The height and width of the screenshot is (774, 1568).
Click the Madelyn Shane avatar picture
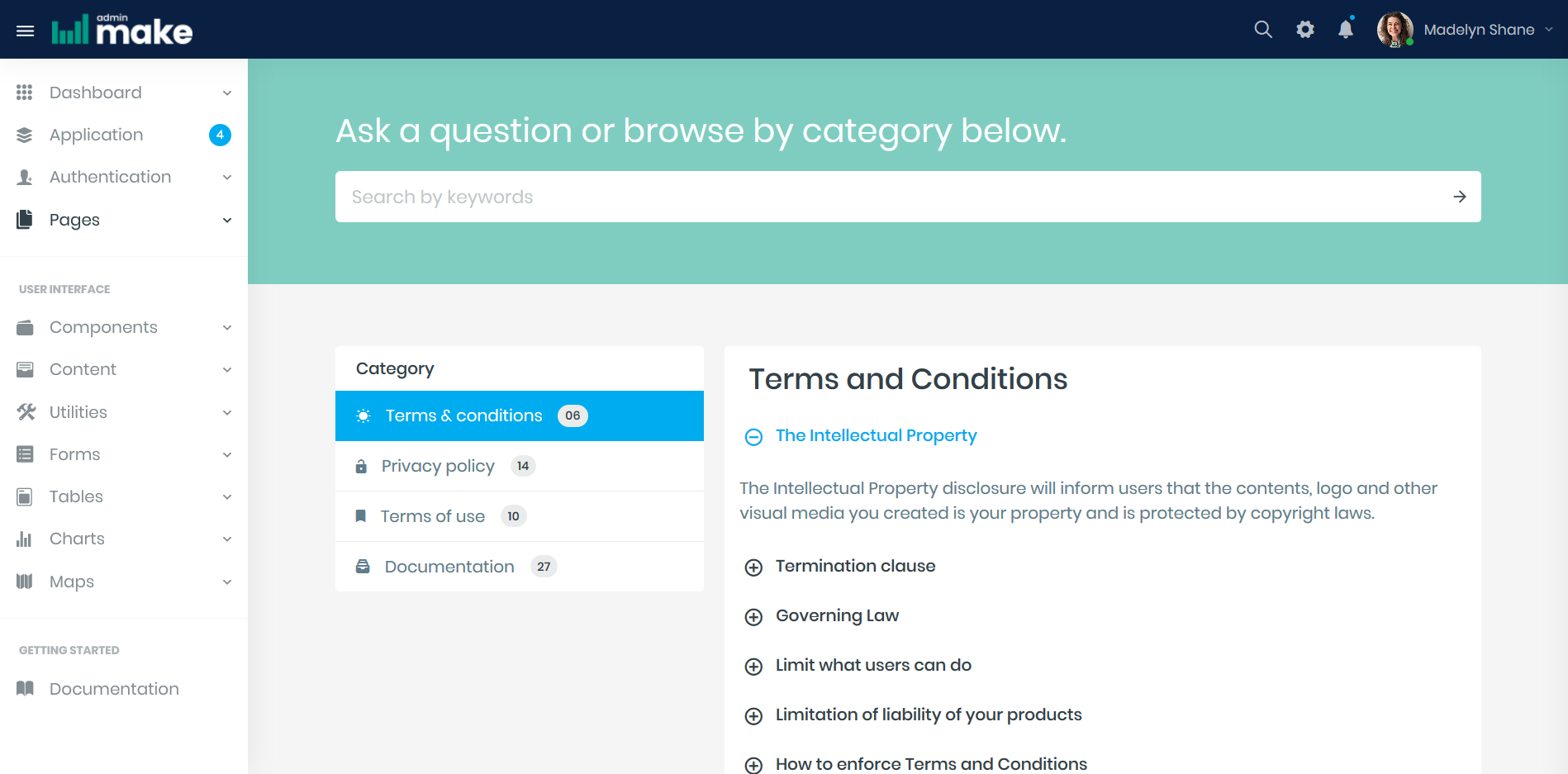point(1395,30)
